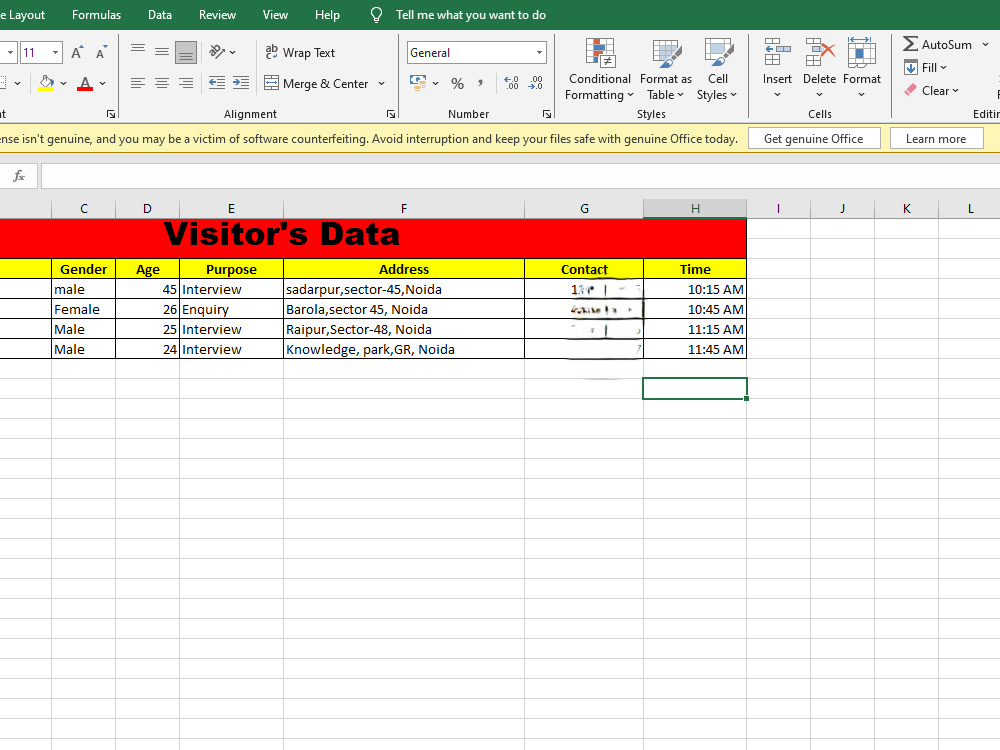Increase the cell indent
Image resolution: width=1000 pixels, height=750 pixels.
click(x=241, y=83)
